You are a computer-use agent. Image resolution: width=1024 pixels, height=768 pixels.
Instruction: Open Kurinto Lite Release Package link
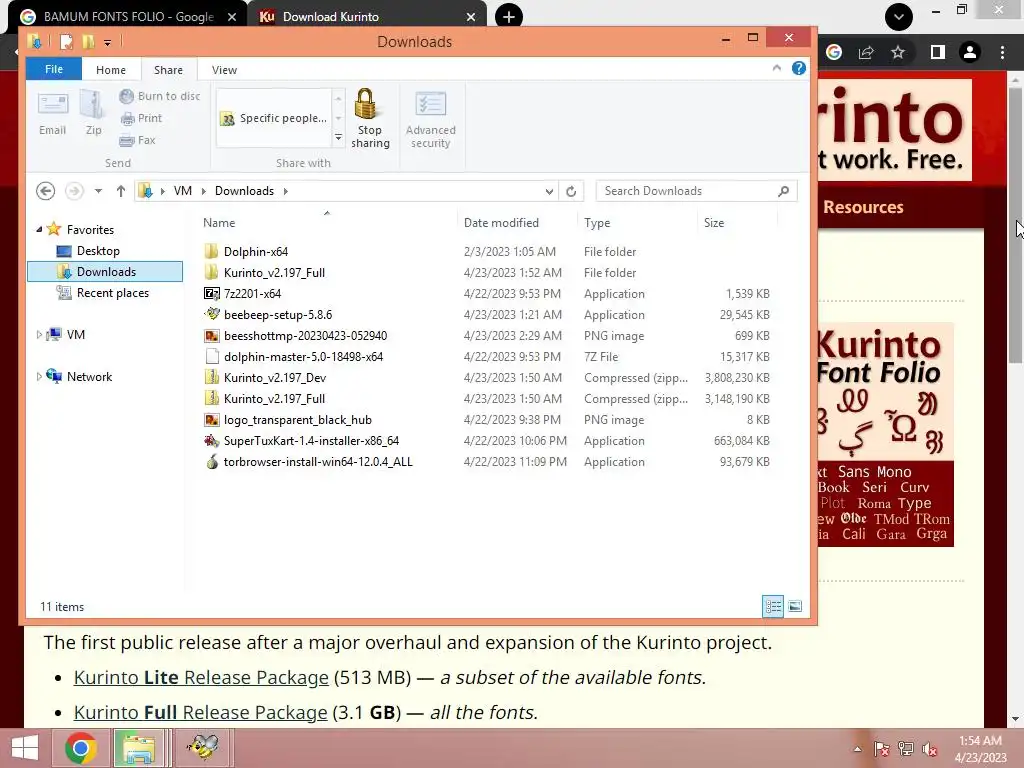[201, 677]
